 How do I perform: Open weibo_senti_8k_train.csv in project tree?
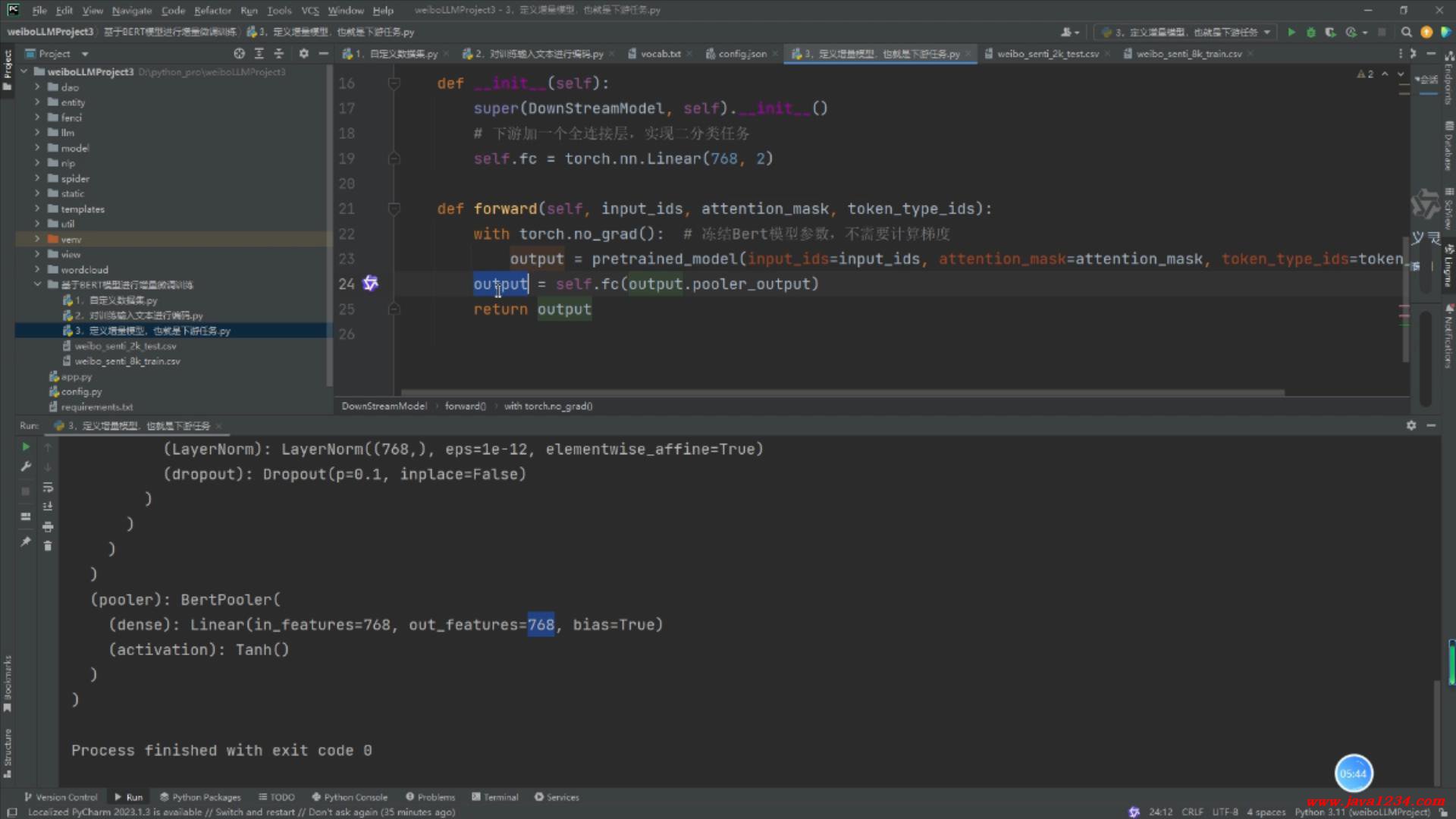(x=127, y=361)
